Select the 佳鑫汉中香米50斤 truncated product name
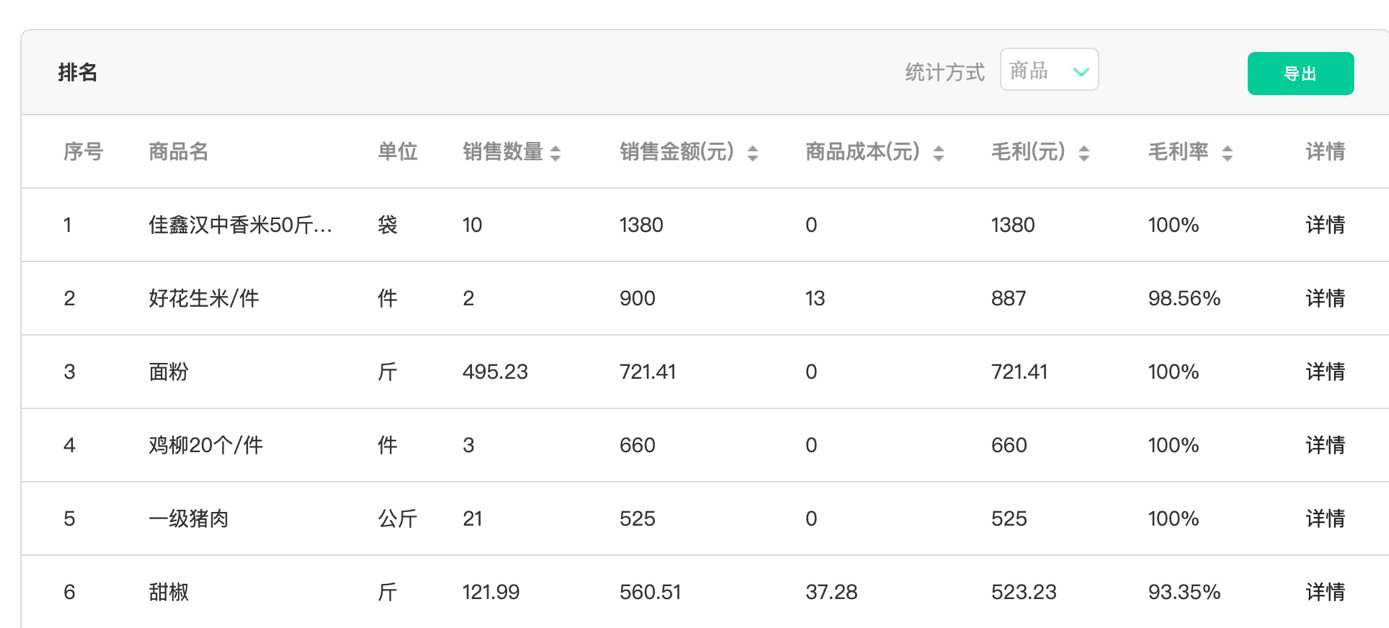Screen dimensions: 1389x628 pyautogui.click(x=240, y=225)
